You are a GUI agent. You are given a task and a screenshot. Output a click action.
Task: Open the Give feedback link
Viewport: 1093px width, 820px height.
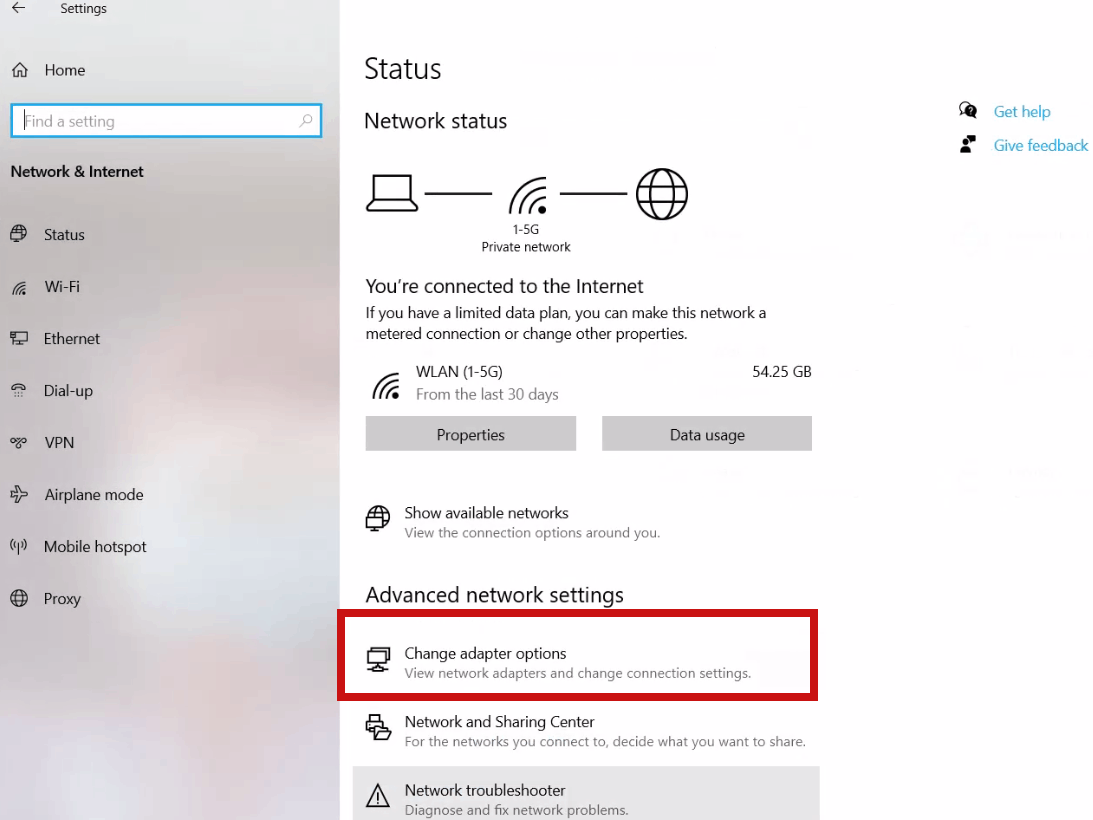click(x=1041, y=145)
